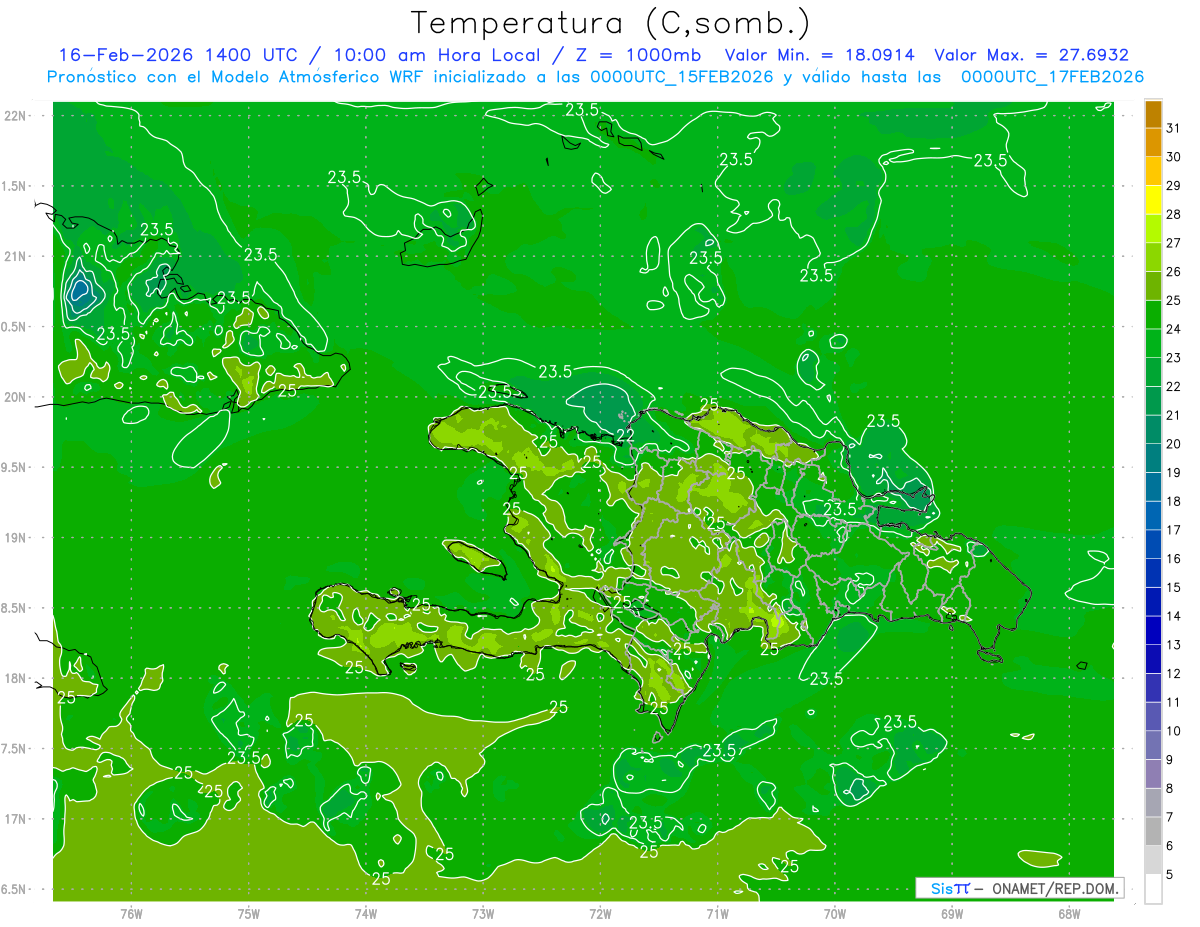Click the longitude axis label 76W

(131, 914)
